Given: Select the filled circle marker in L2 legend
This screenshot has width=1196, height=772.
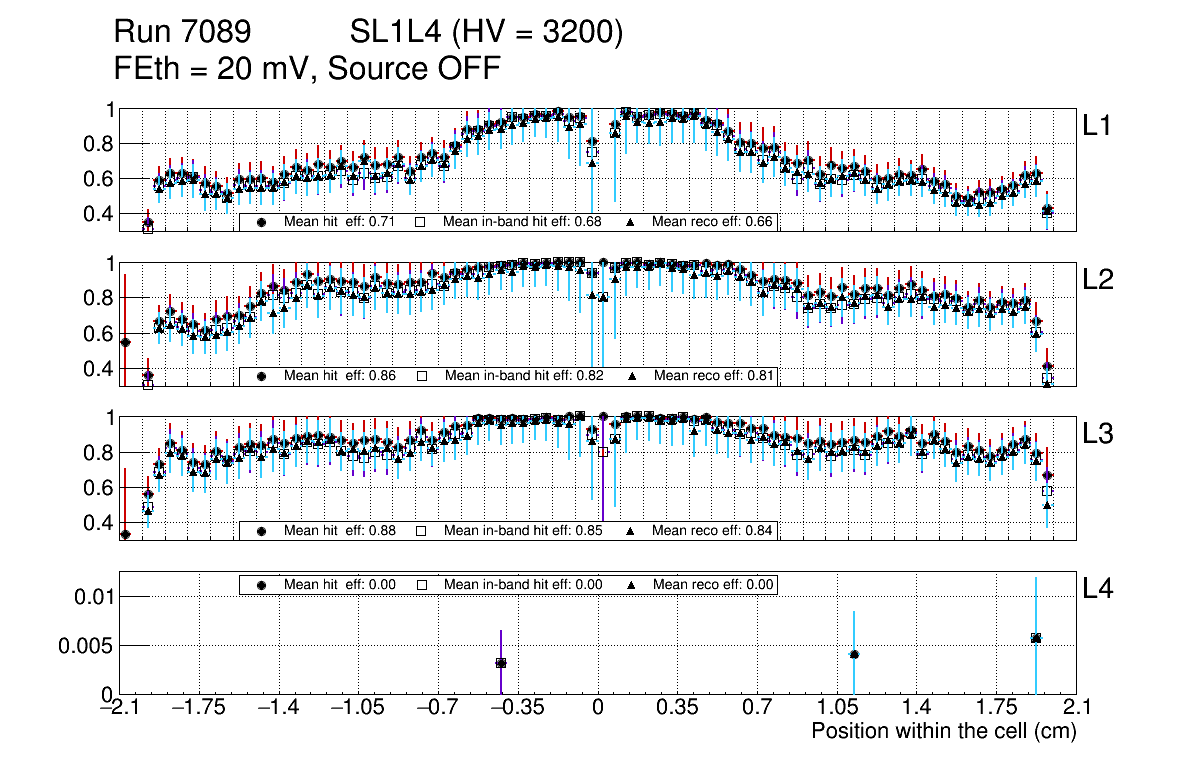Looking at the screenshot, I should pyautogui.click(x=262, y=376).
